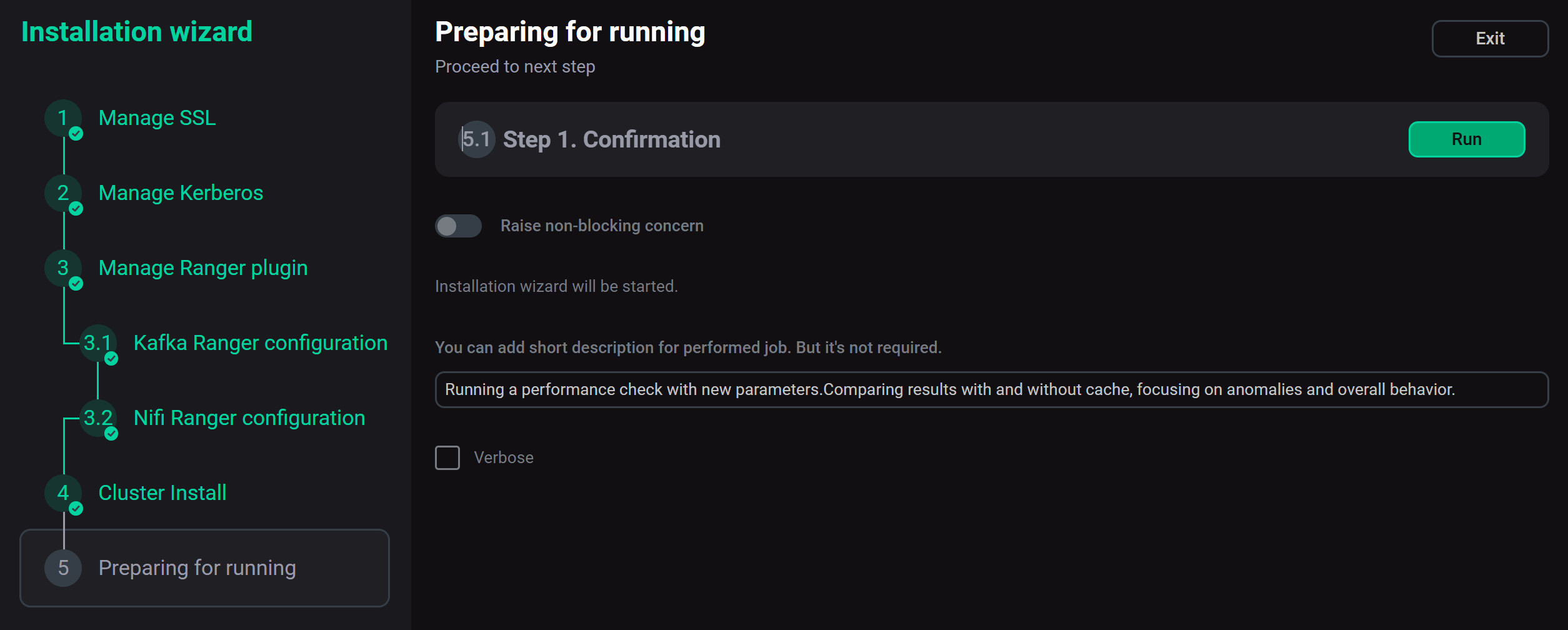Click the 3.1 substep badge
Image resolution: width=1568 pixels, height=630 pixels.
[98, 343]
